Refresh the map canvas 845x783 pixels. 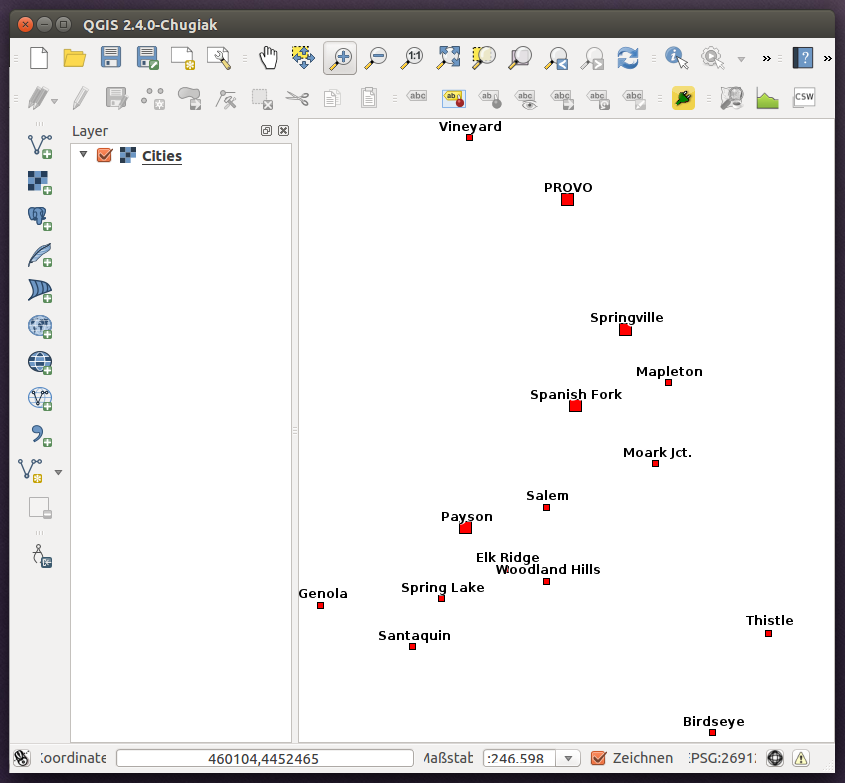click(628, 59)
